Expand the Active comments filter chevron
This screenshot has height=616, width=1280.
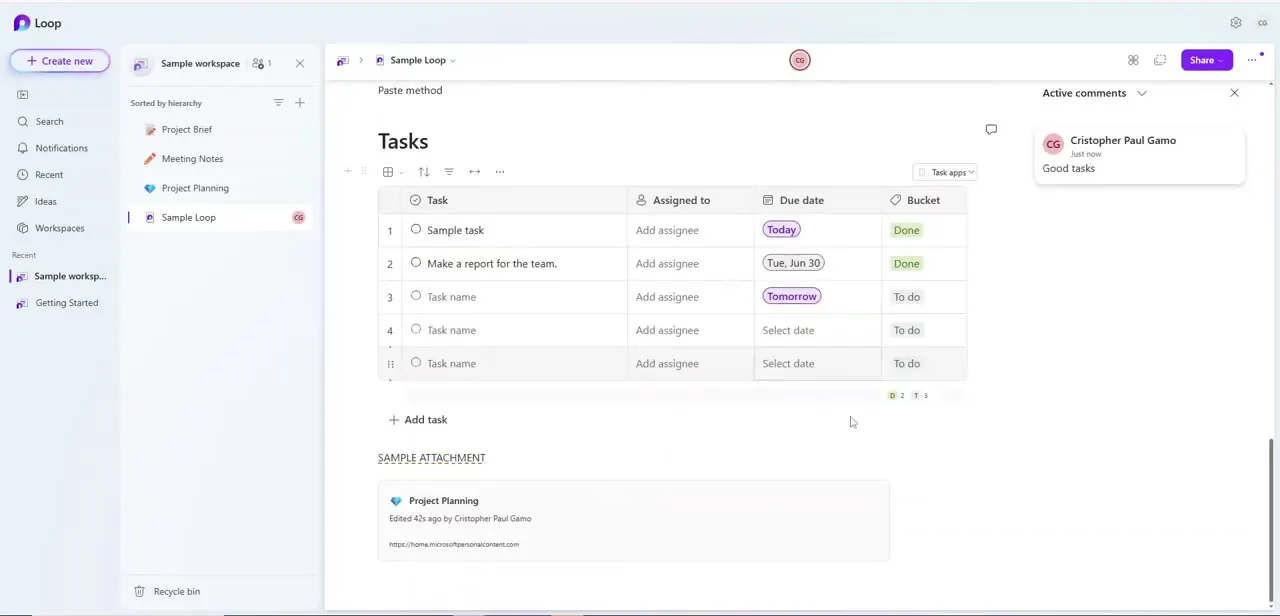point(1142,94)
